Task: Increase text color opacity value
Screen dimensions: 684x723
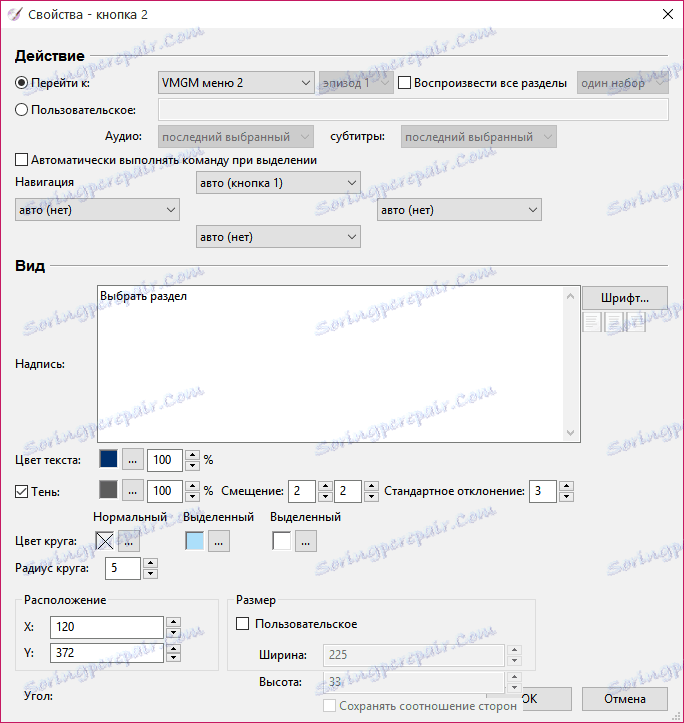Action: click(192, 455)
